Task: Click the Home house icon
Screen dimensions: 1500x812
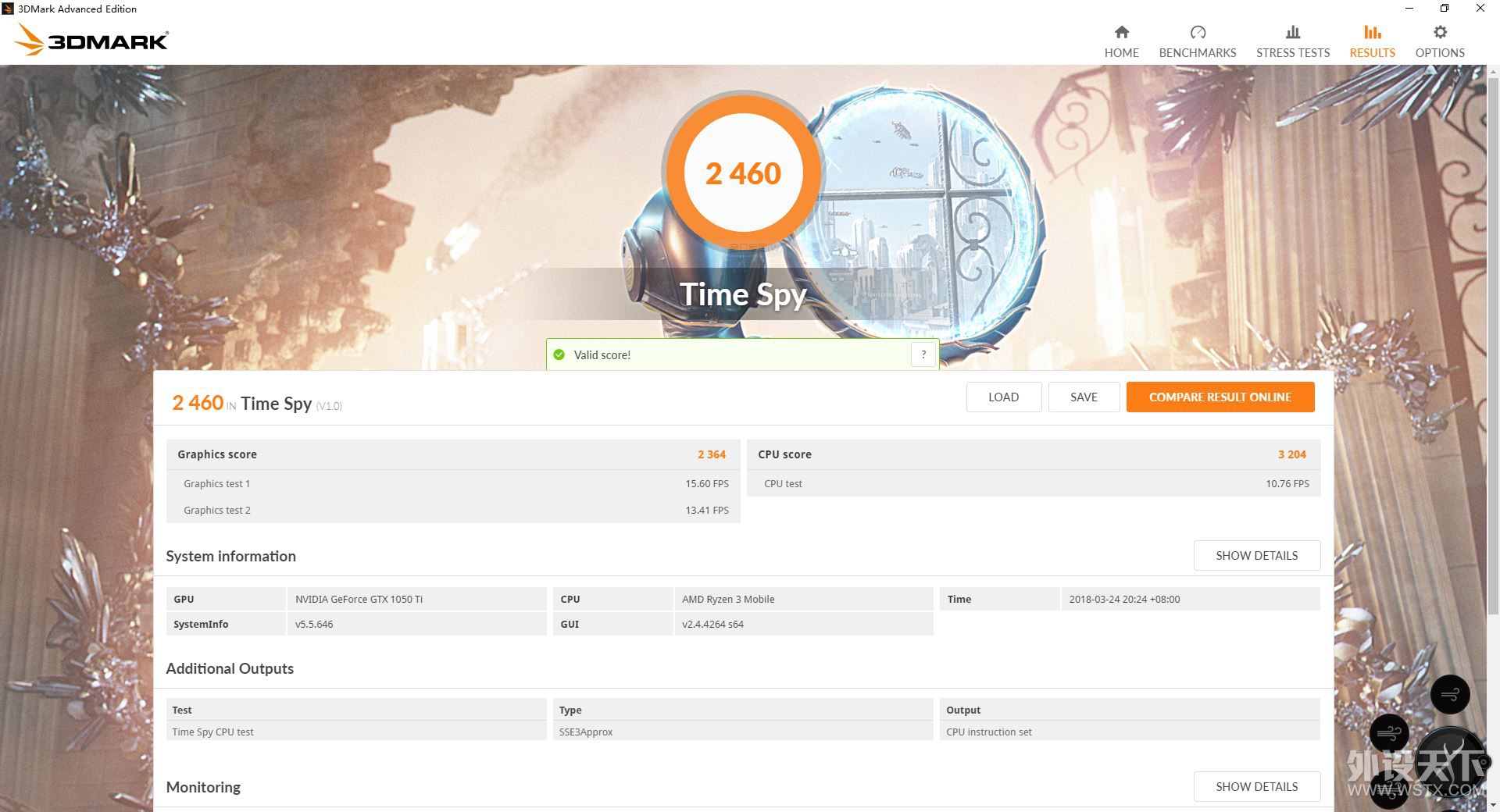Action: (x=1121, y=32)
